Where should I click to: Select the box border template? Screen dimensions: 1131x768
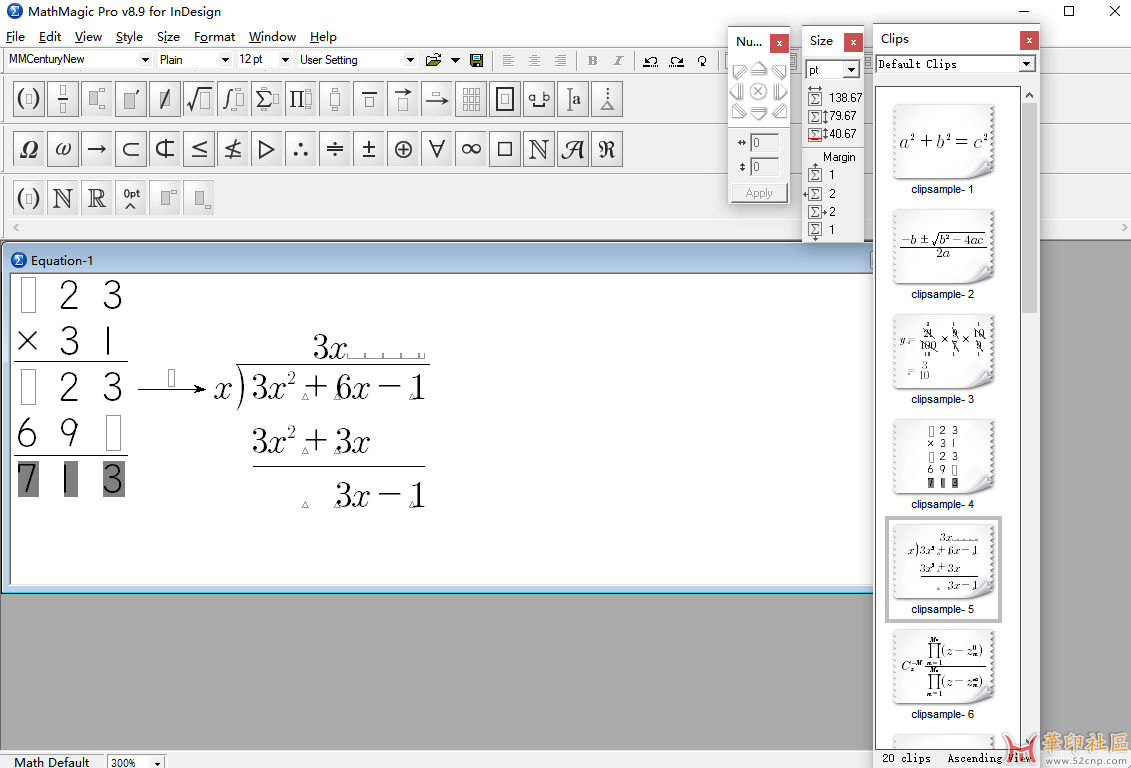coord(505,99)
